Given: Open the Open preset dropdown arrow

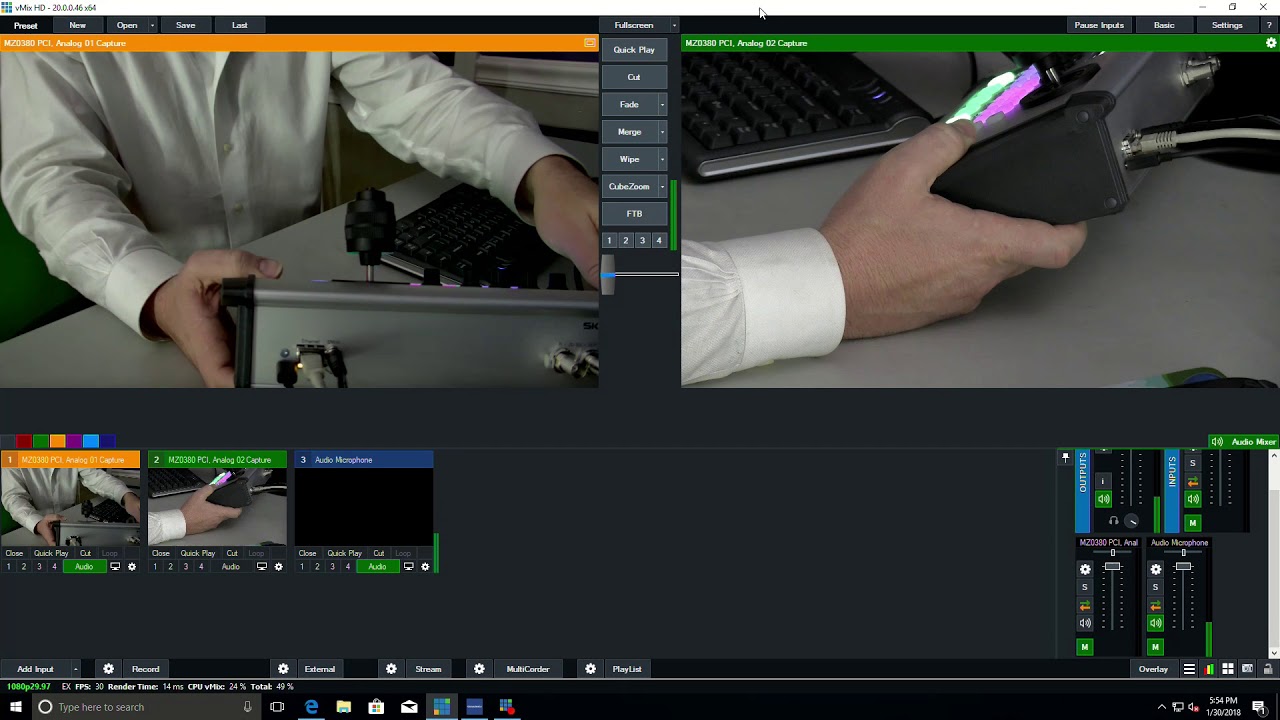Looking at the screenshot, I should point(152,25).
